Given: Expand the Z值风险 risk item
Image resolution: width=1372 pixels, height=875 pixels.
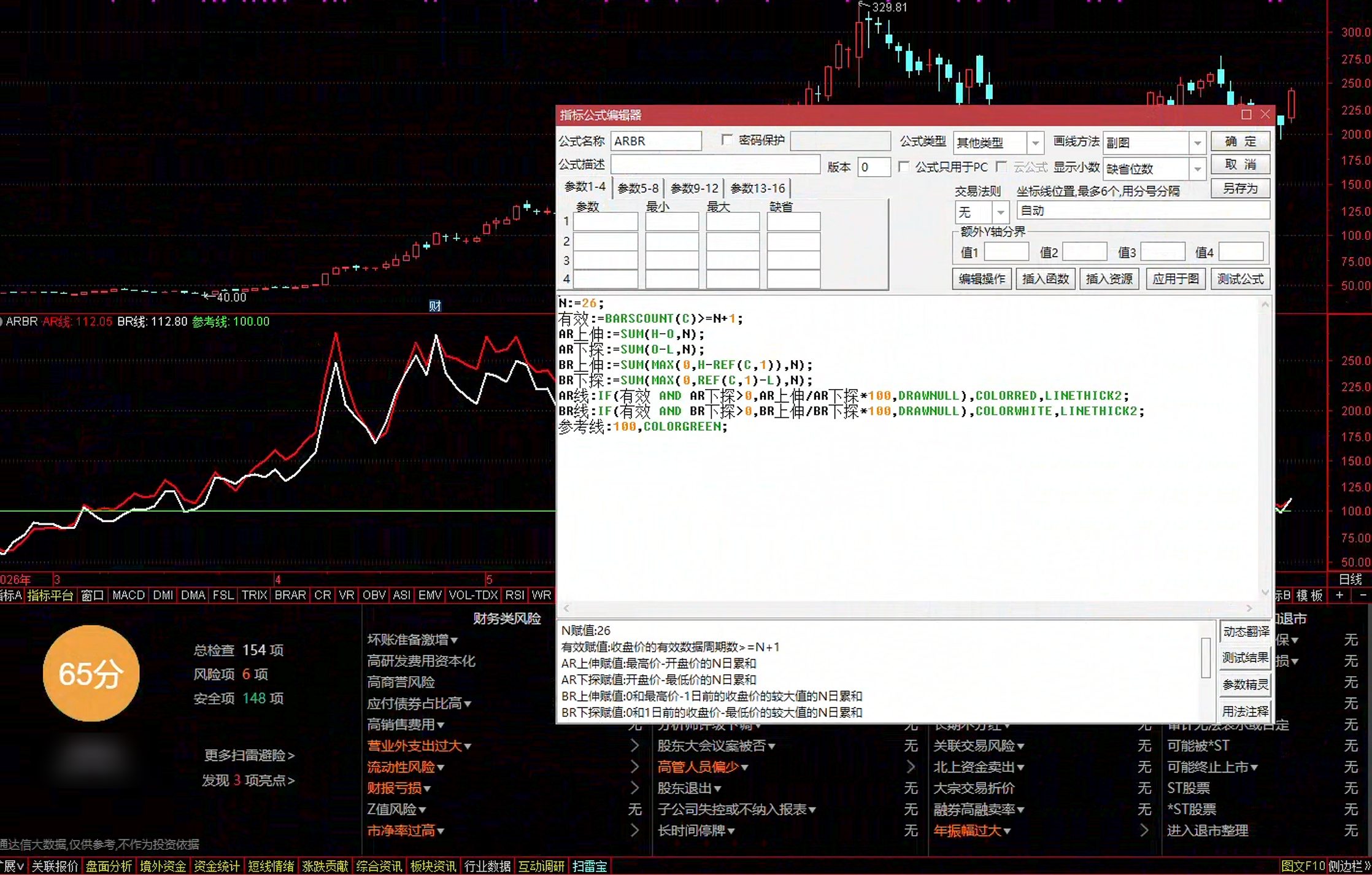Looking at the screenshot, I should pos(396,809).
